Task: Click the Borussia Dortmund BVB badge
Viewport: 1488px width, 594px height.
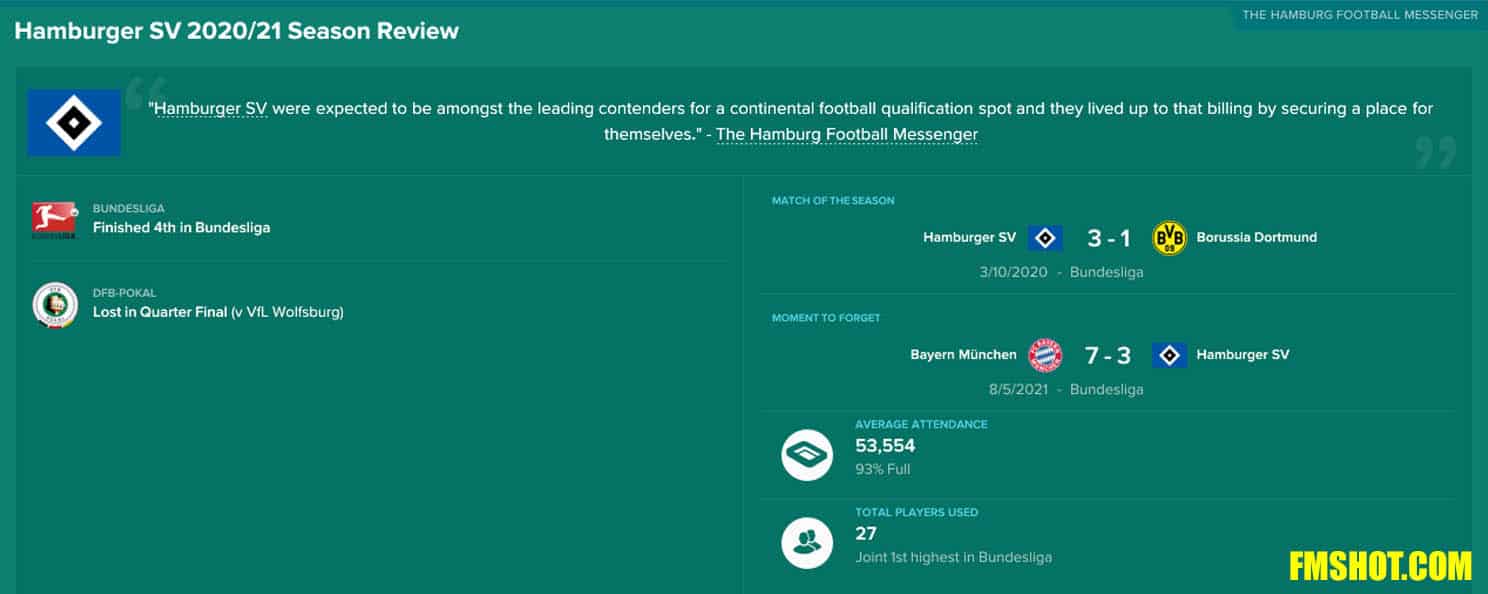Action: [1169, 238]
